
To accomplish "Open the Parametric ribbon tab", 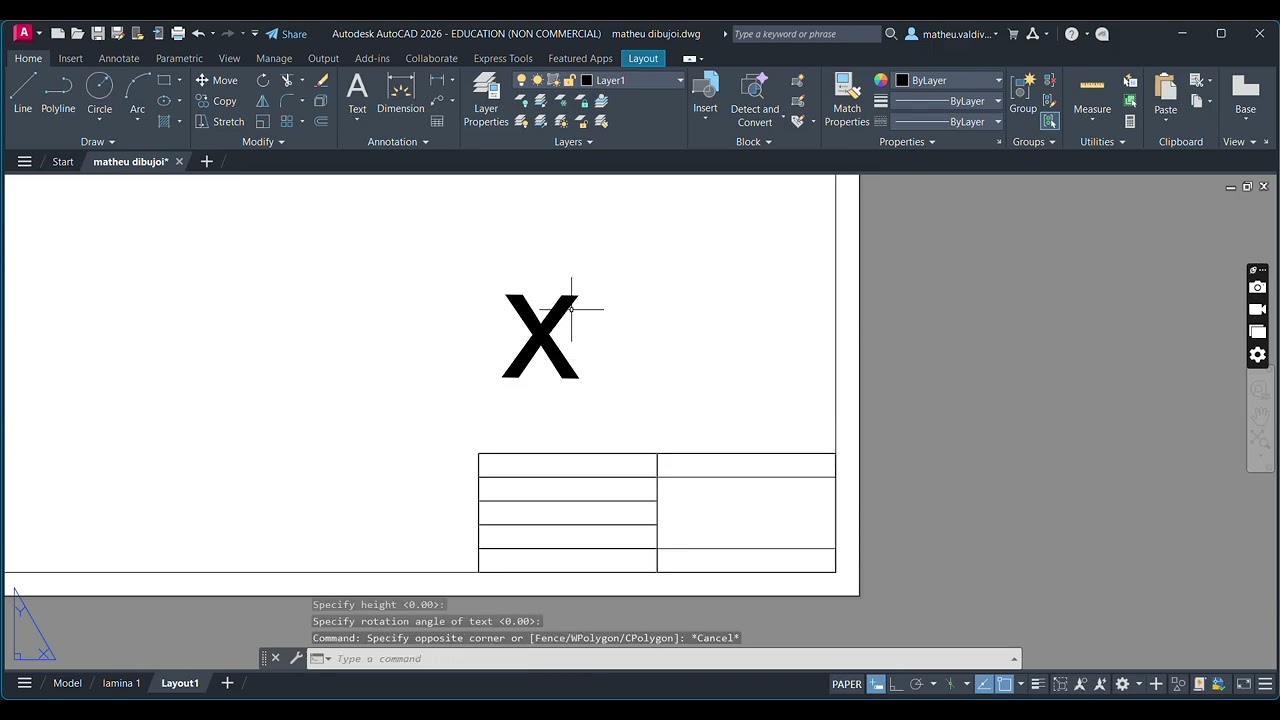I will click(x=179, y=58).
